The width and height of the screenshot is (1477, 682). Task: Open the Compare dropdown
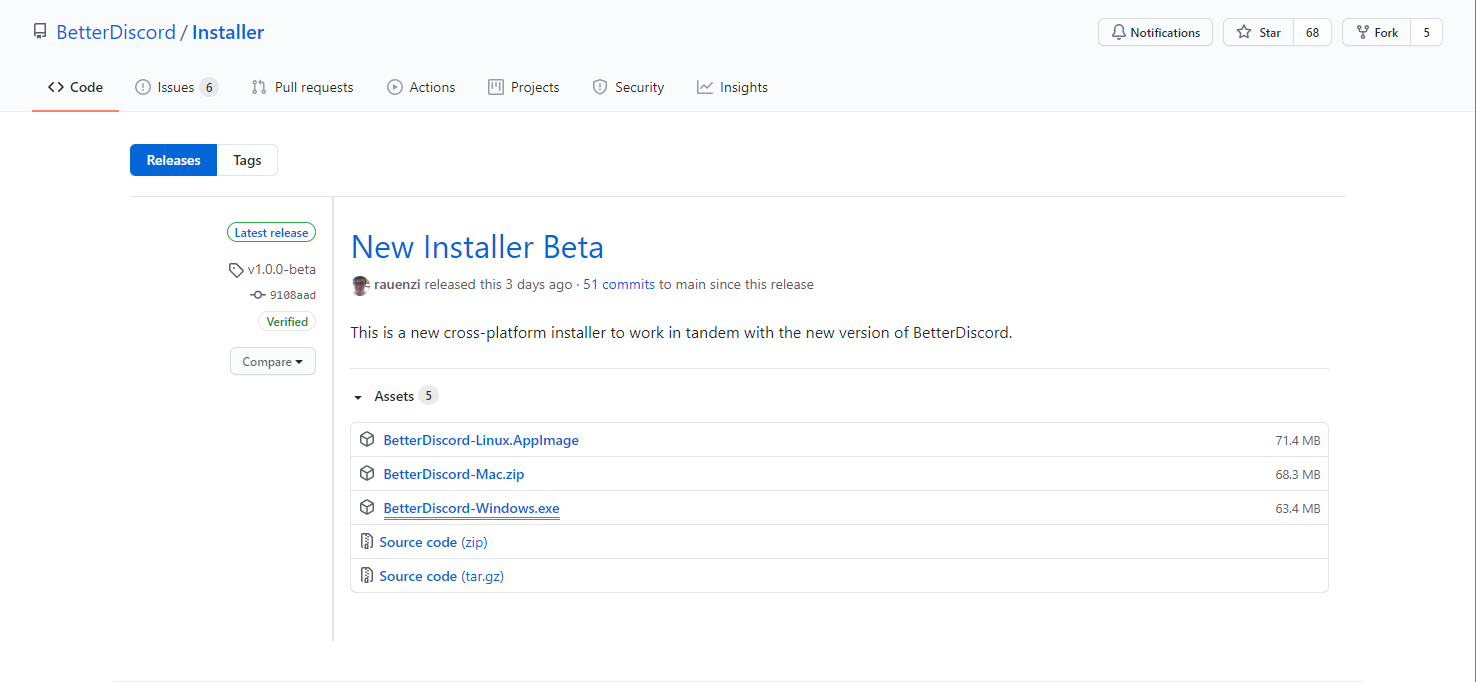point(273,361)
